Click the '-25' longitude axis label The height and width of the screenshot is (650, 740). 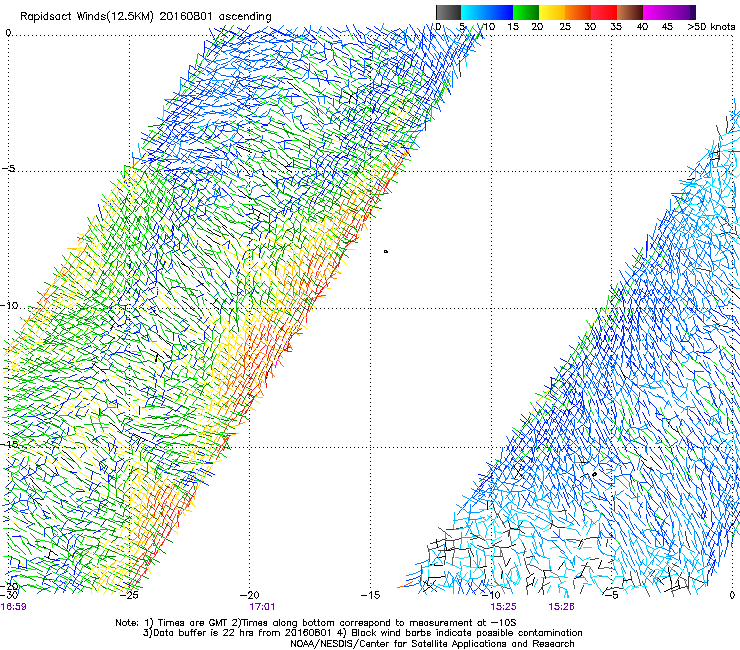pos(130,595)
